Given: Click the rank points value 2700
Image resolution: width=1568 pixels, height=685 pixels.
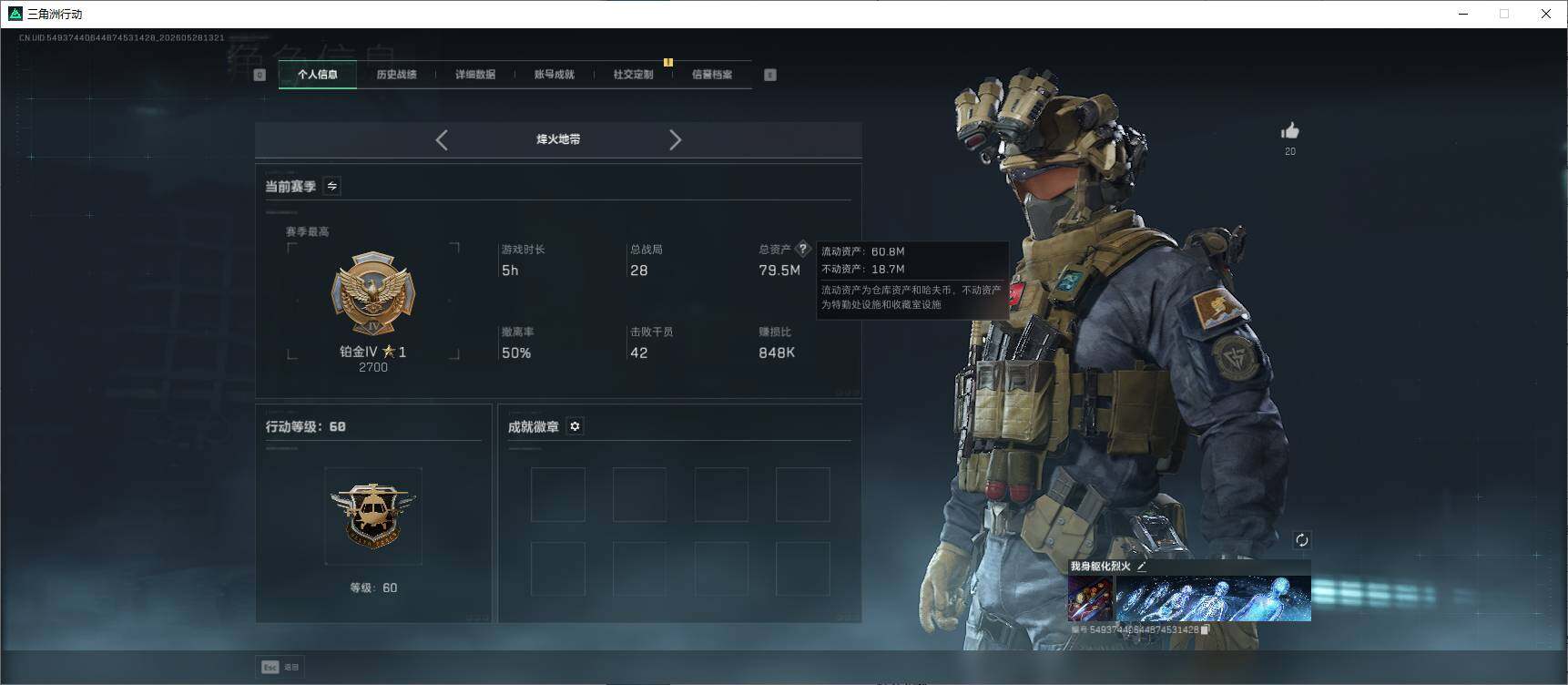Looking at the screenshot, I should [x=373, y=367].
